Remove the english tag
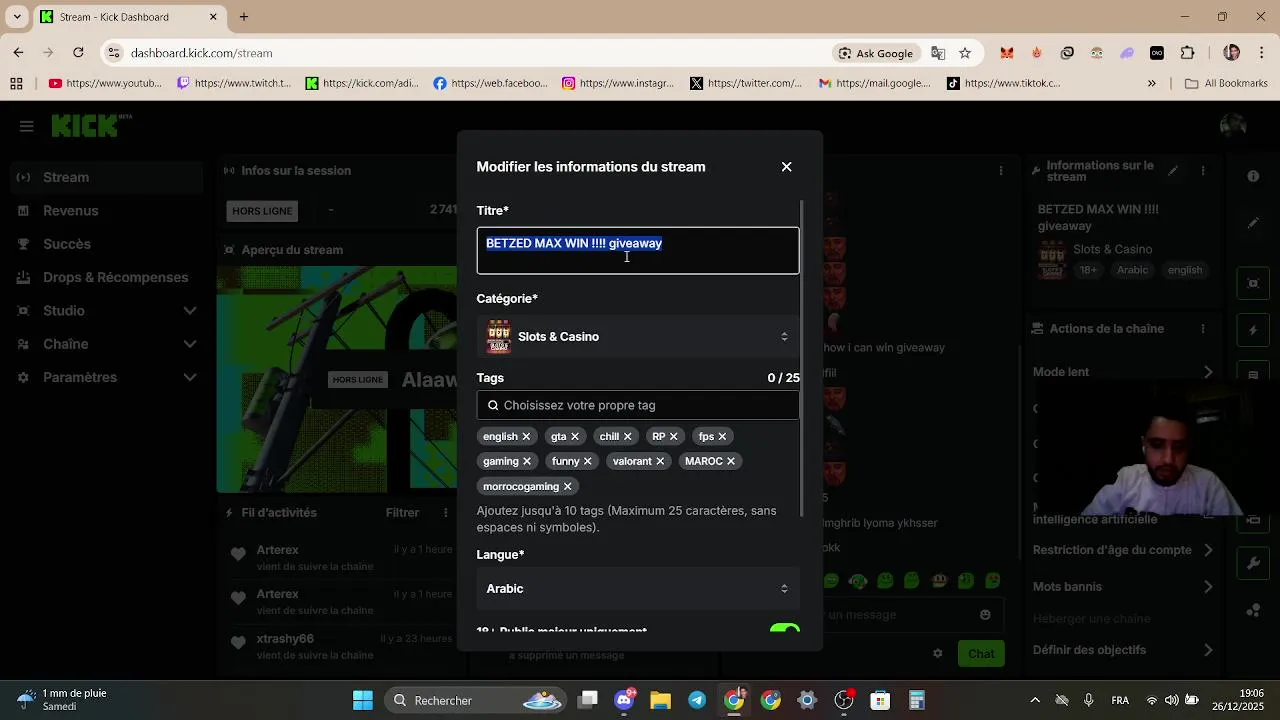 click(526, 436)
